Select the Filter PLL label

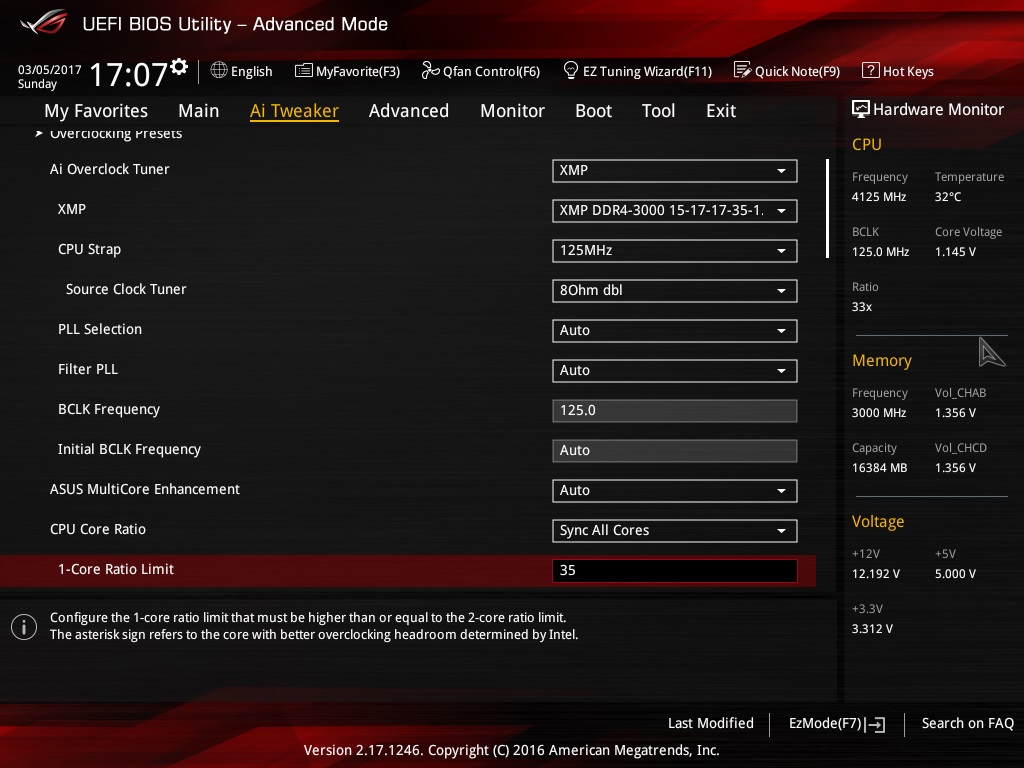(x=88, y=369)
